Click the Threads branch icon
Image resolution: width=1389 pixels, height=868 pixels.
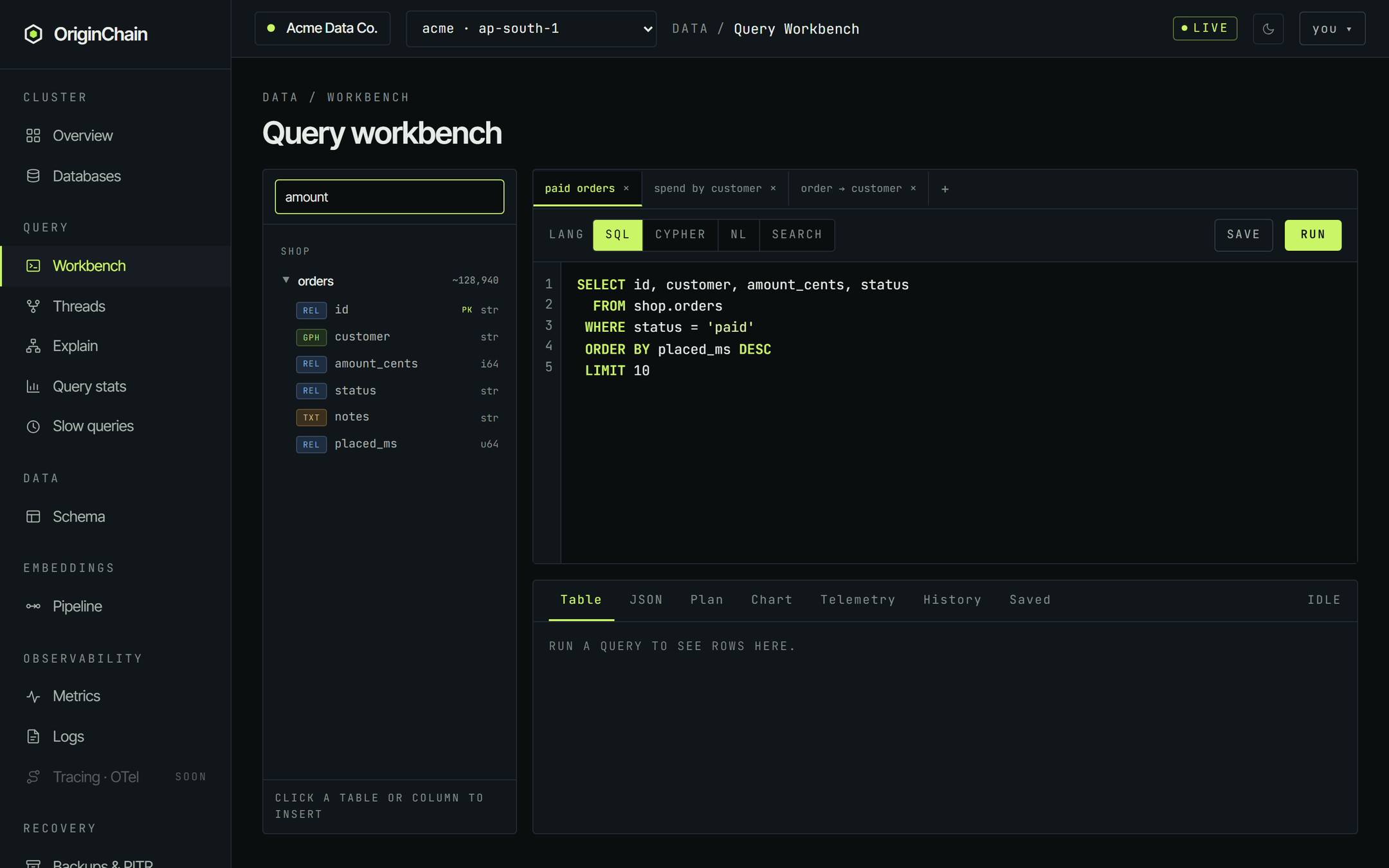33,306
